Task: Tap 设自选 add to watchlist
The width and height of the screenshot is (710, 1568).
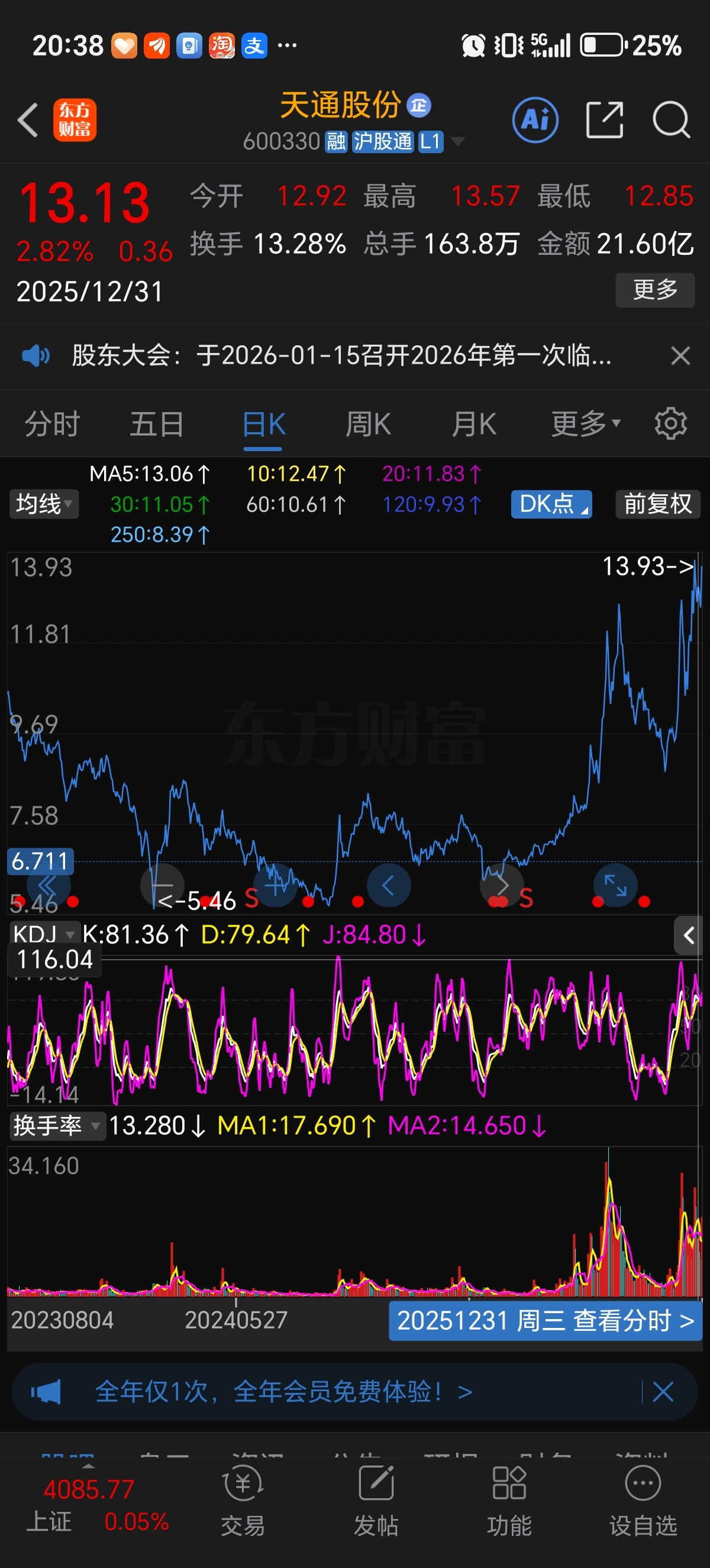Action: point(643,1501)
